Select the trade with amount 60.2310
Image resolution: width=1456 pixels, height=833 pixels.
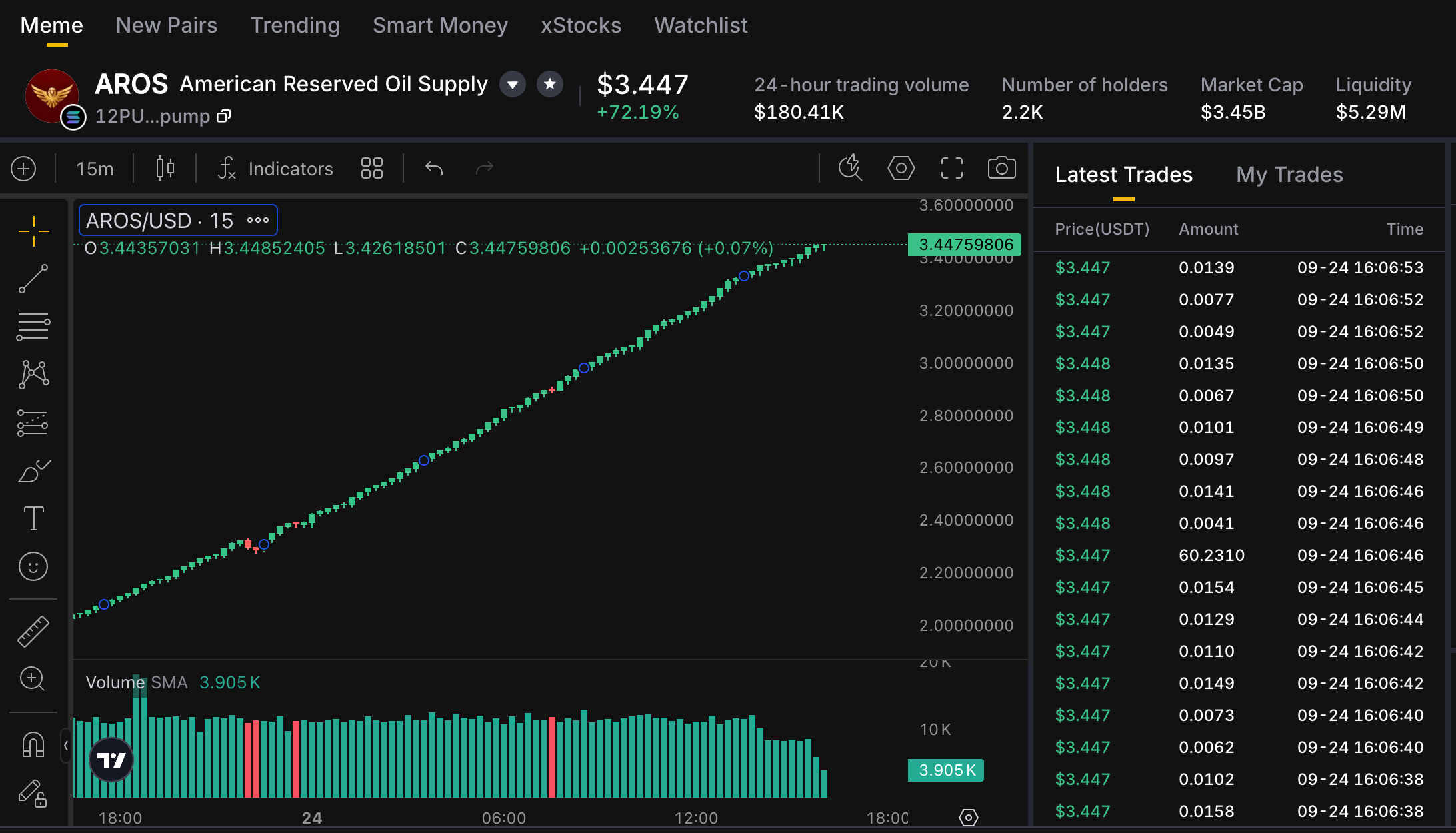click(x=1239, y=555)
